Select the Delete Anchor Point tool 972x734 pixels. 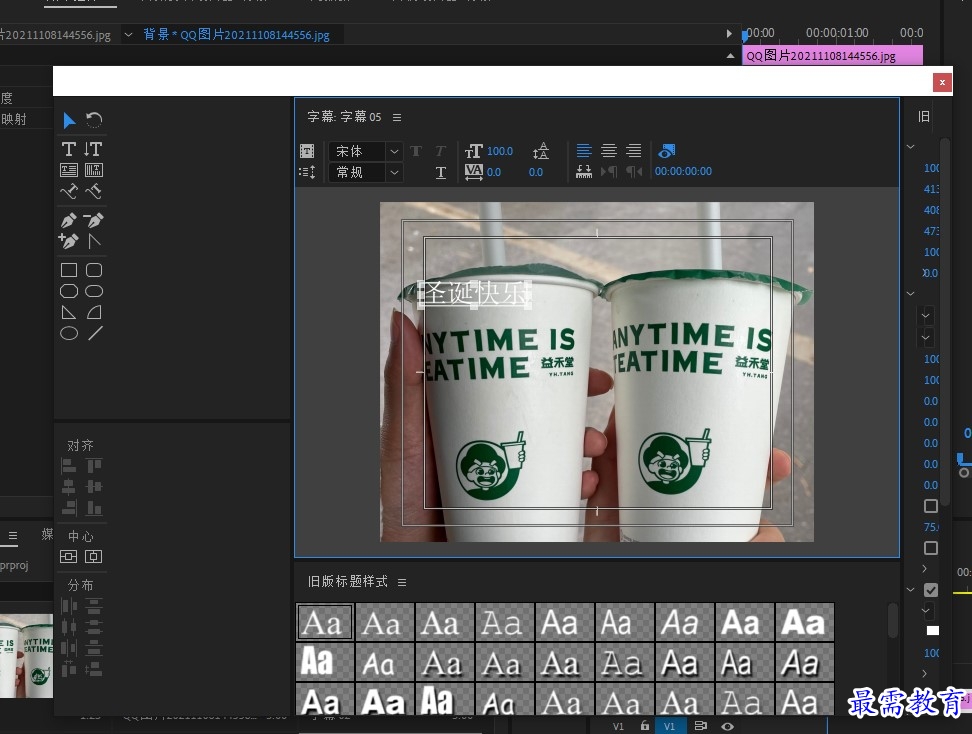(94, 219)
